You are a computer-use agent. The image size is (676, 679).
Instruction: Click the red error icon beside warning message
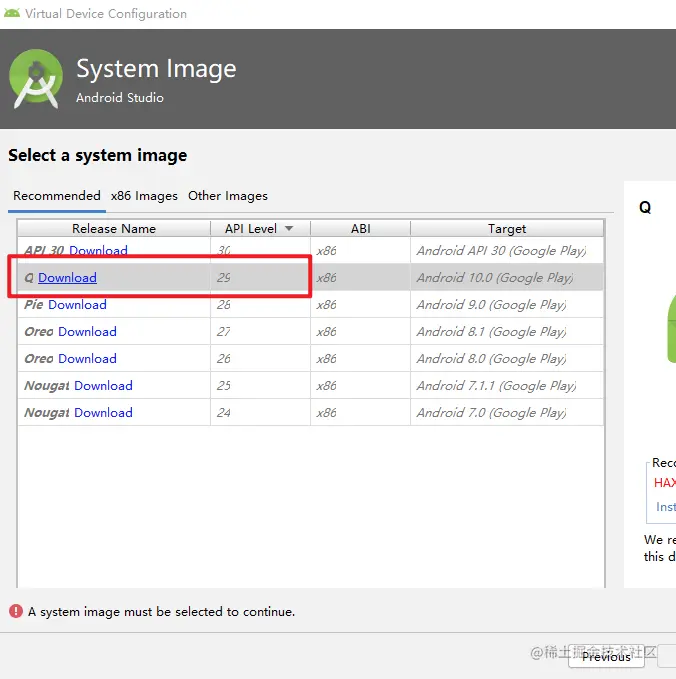[x=16, y=611]
